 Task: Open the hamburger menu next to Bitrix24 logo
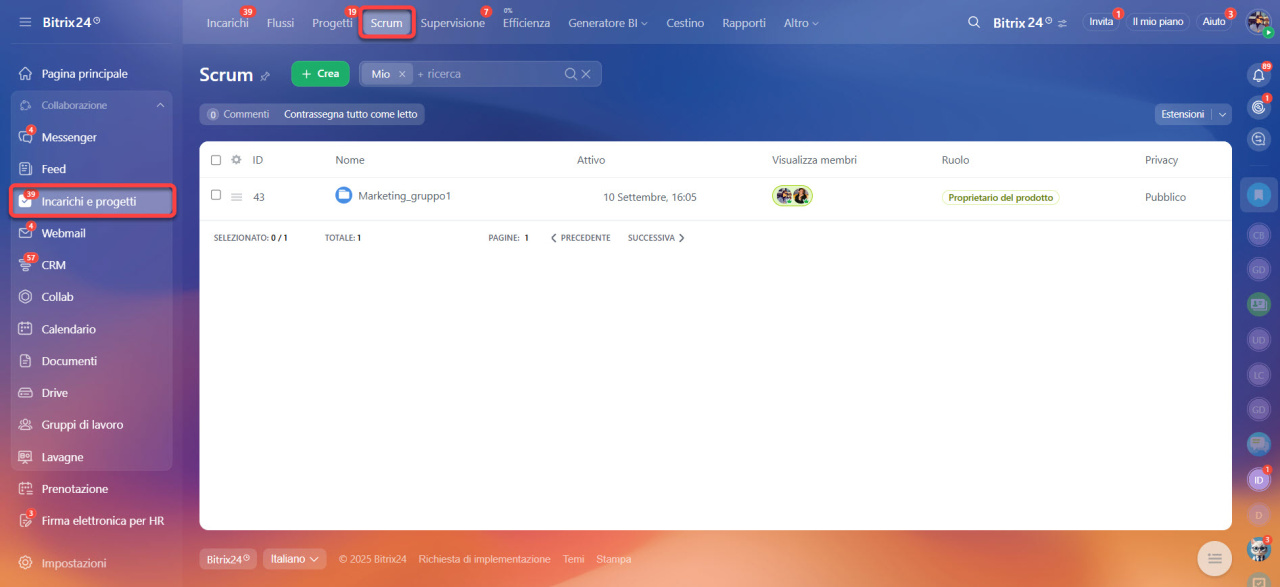25,22
